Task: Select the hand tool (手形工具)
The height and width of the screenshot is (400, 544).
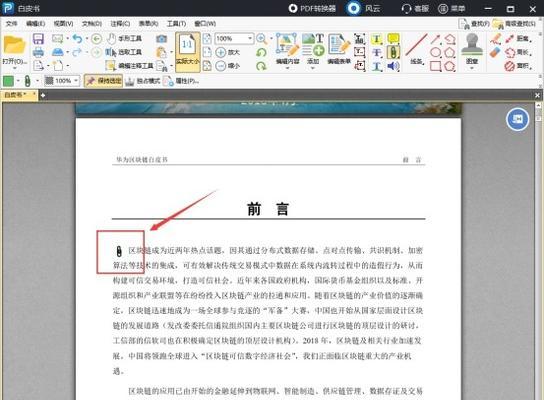Action: tap(124, 39)
